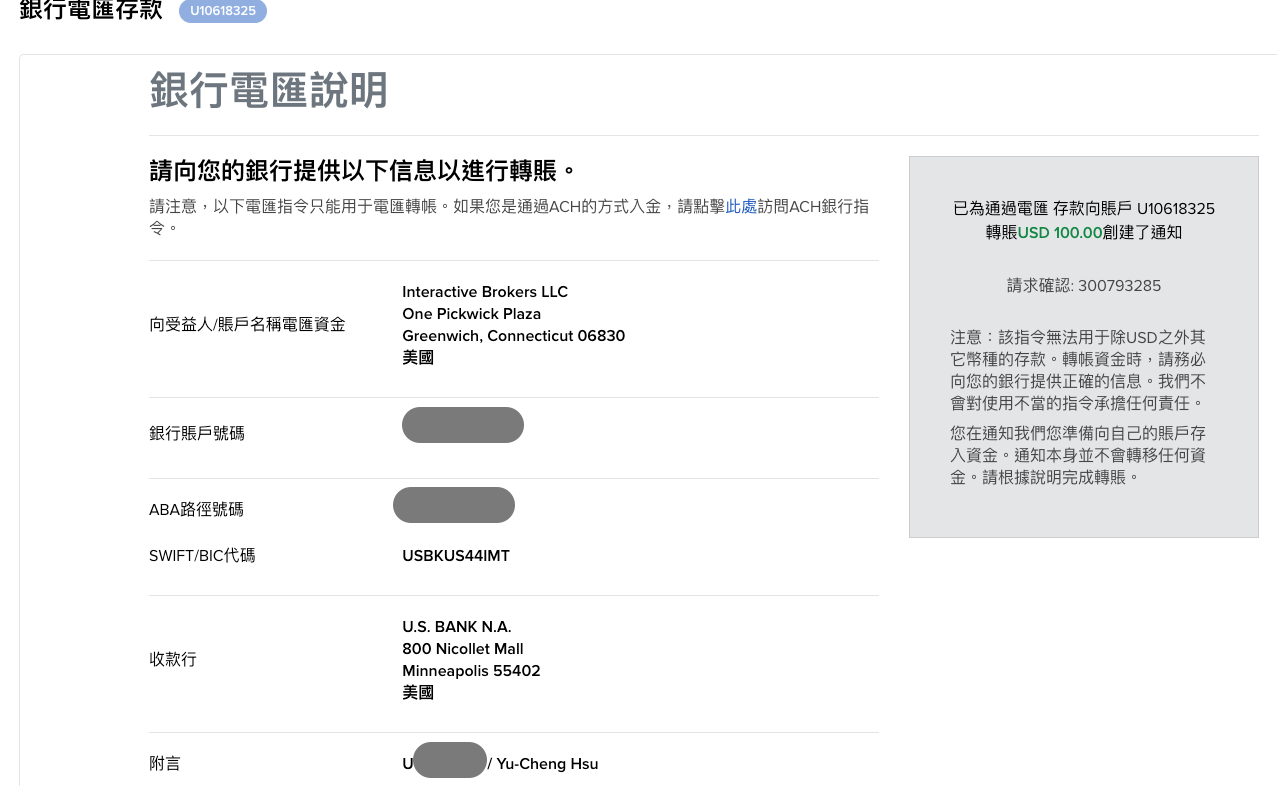Open the 此處 ACH instructions link

[741, 206]
